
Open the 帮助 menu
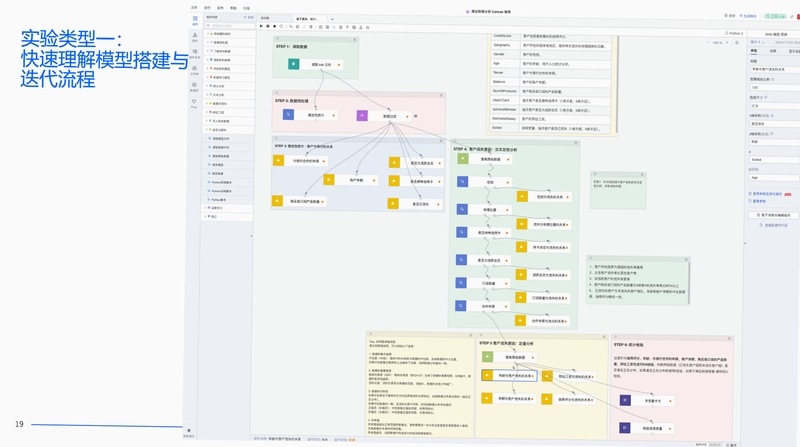(233, 8)
